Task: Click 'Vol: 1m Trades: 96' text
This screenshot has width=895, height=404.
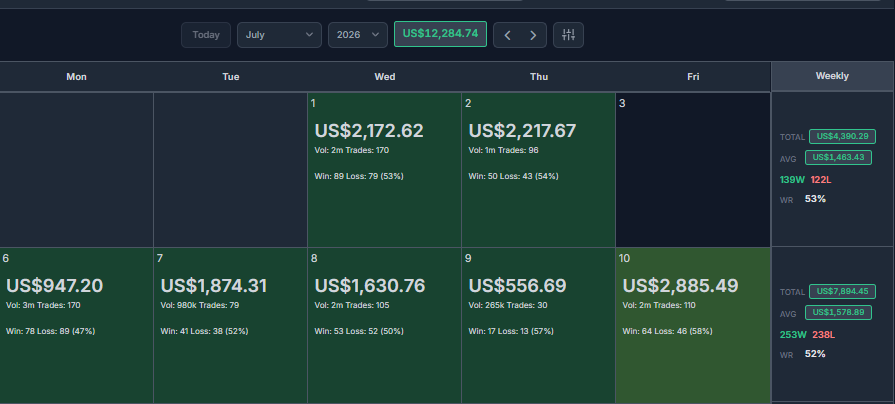Action: tap(503, 151)
